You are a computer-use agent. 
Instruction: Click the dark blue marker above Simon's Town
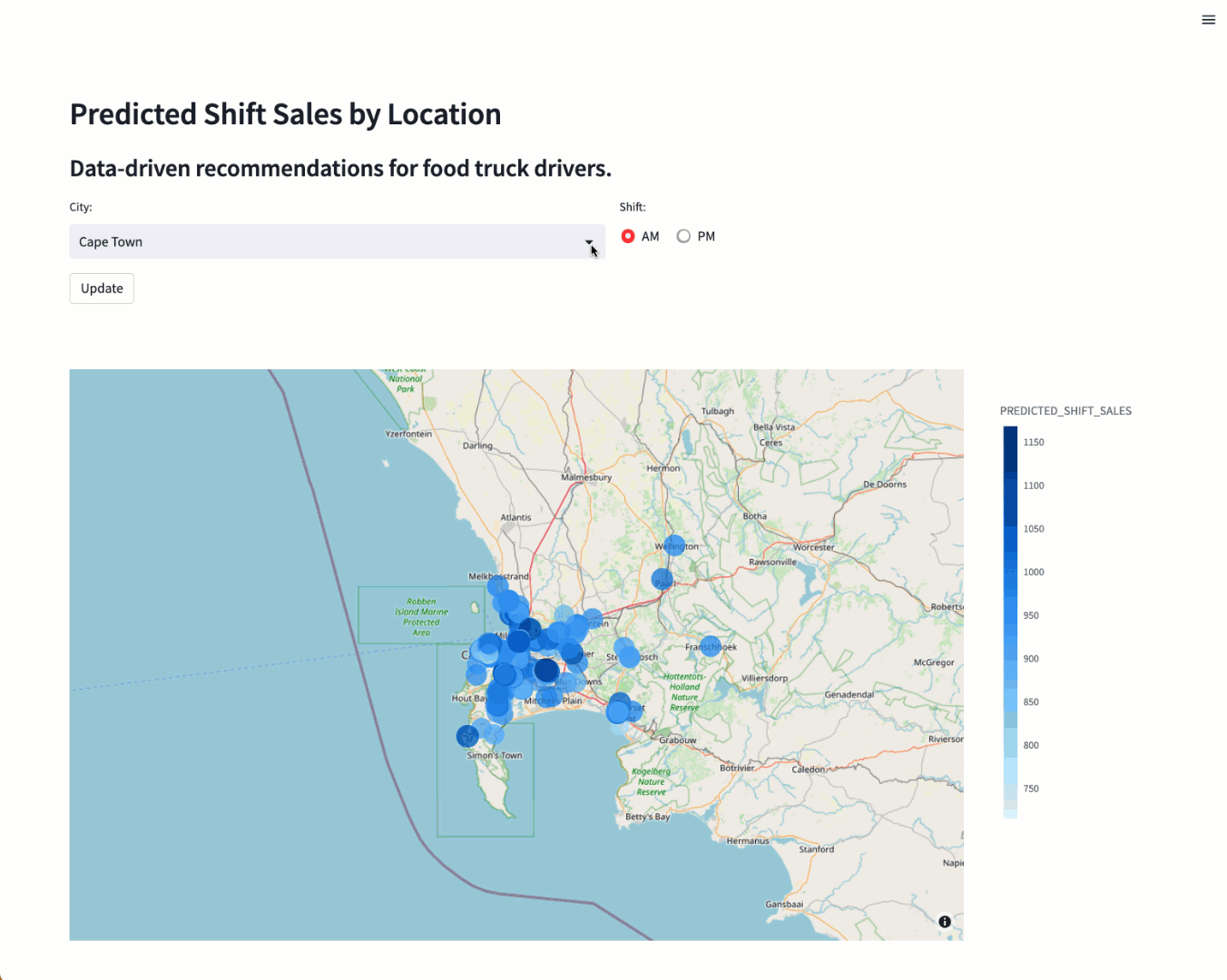coord(467,736)
